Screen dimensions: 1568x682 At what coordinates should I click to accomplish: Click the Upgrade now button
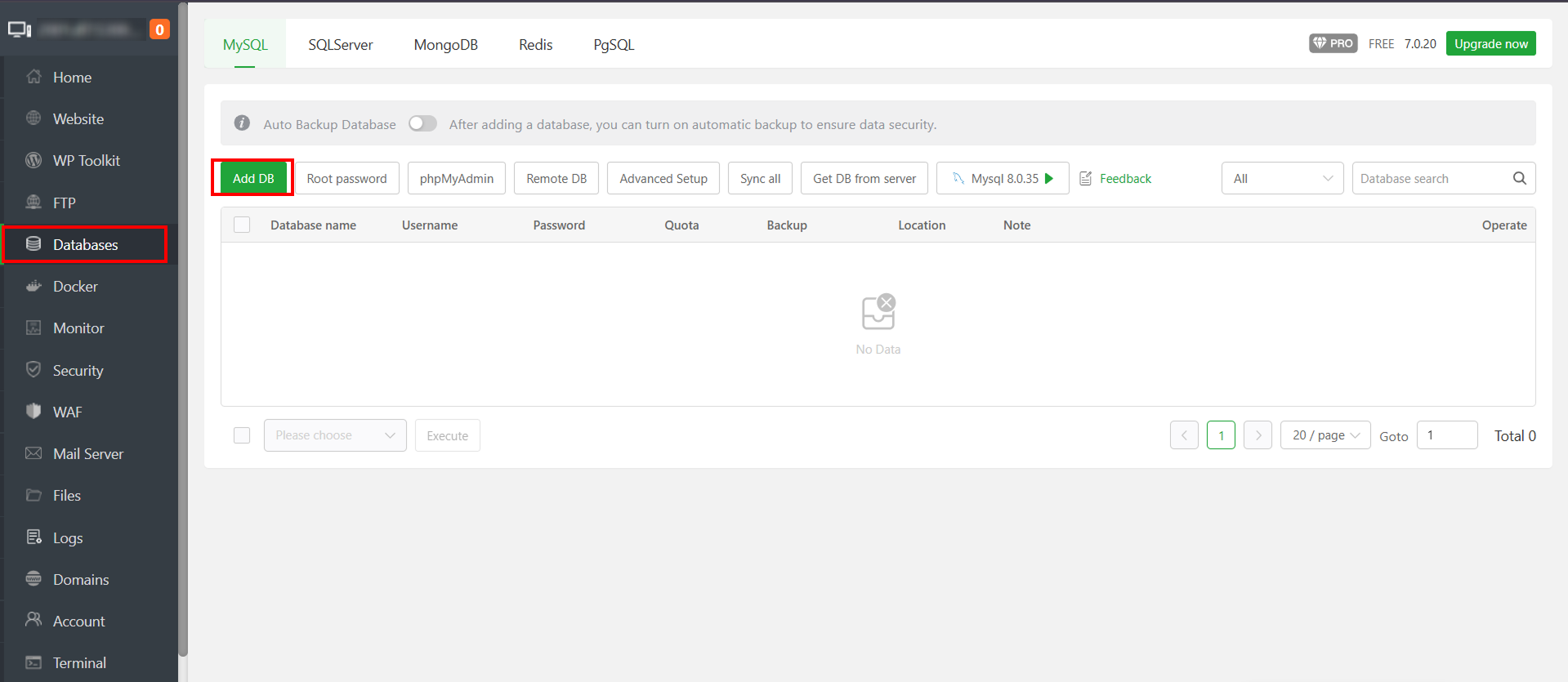coord(1490,43)
